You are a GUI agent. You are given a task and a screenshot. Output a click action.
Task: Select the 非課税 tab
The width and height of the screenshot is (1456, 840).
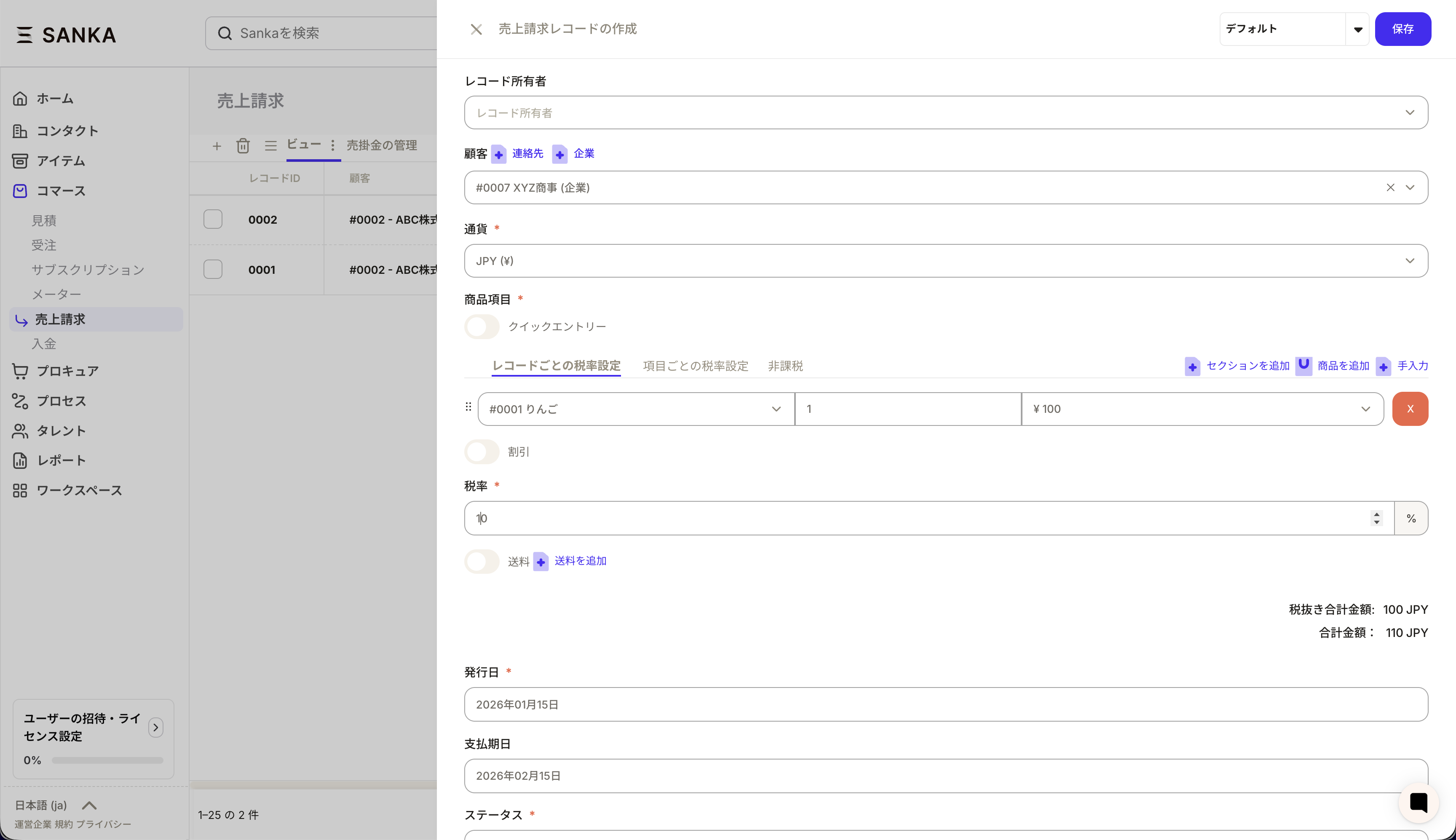[785, 366]
